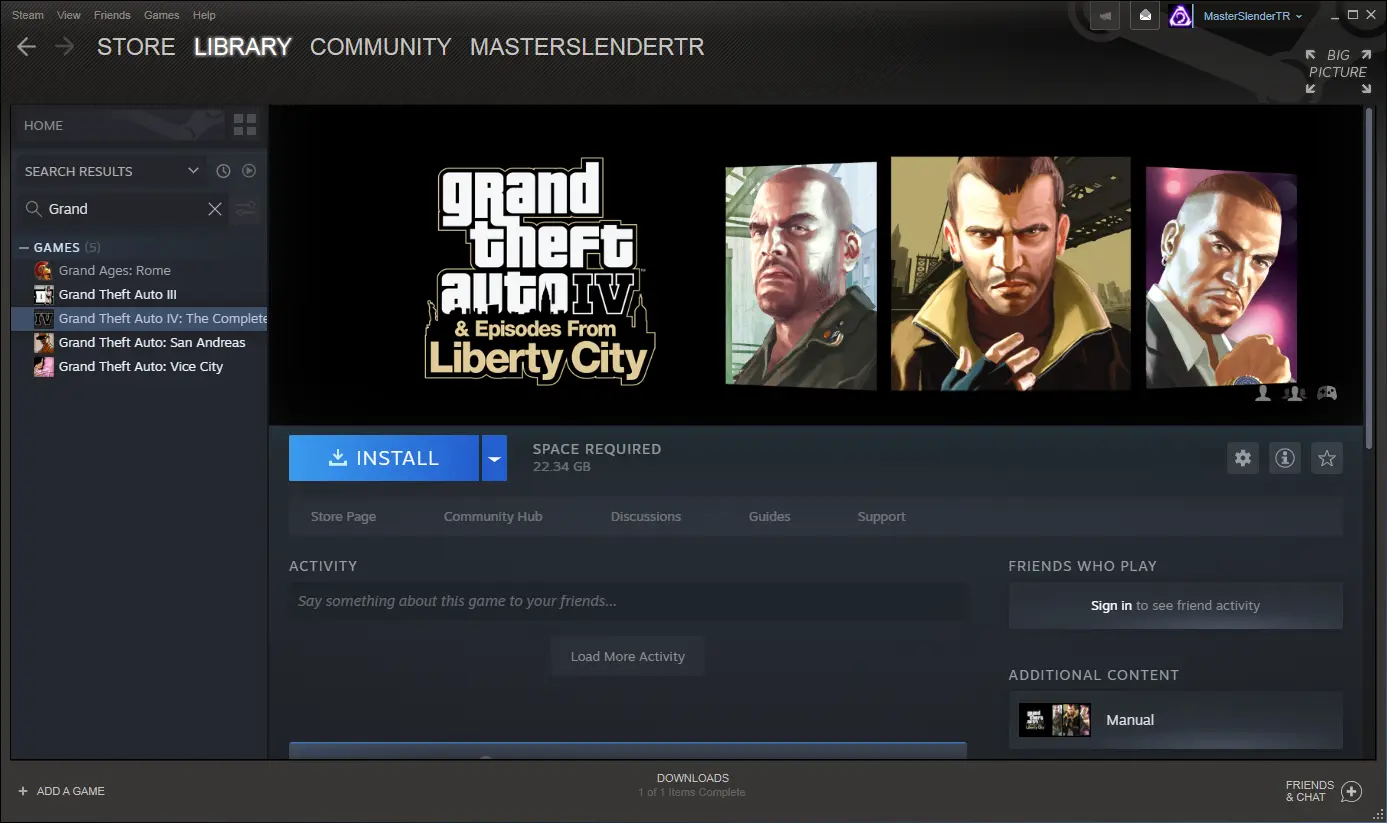
Task: Open the Support link
Action: [x=881, y=516]
